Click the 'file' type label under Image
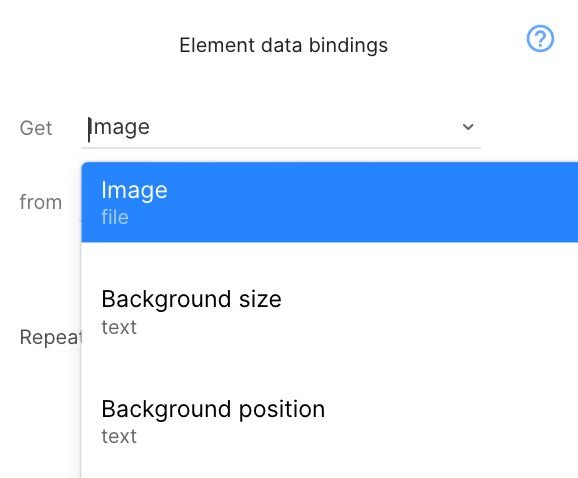Screen dimensions: 578x478 115,217
